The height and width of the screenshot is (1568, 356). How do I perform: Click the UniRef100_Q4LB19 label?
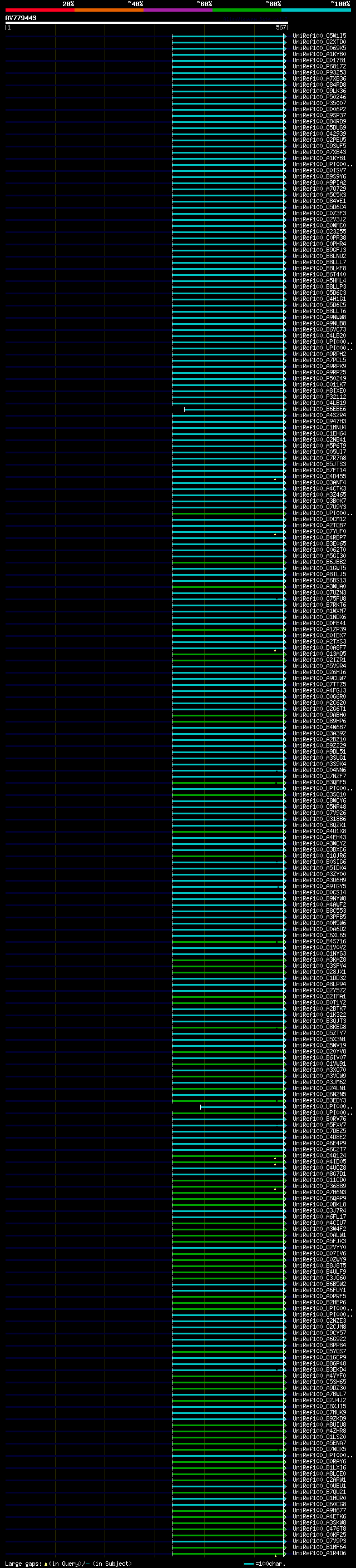coord(319,403)
